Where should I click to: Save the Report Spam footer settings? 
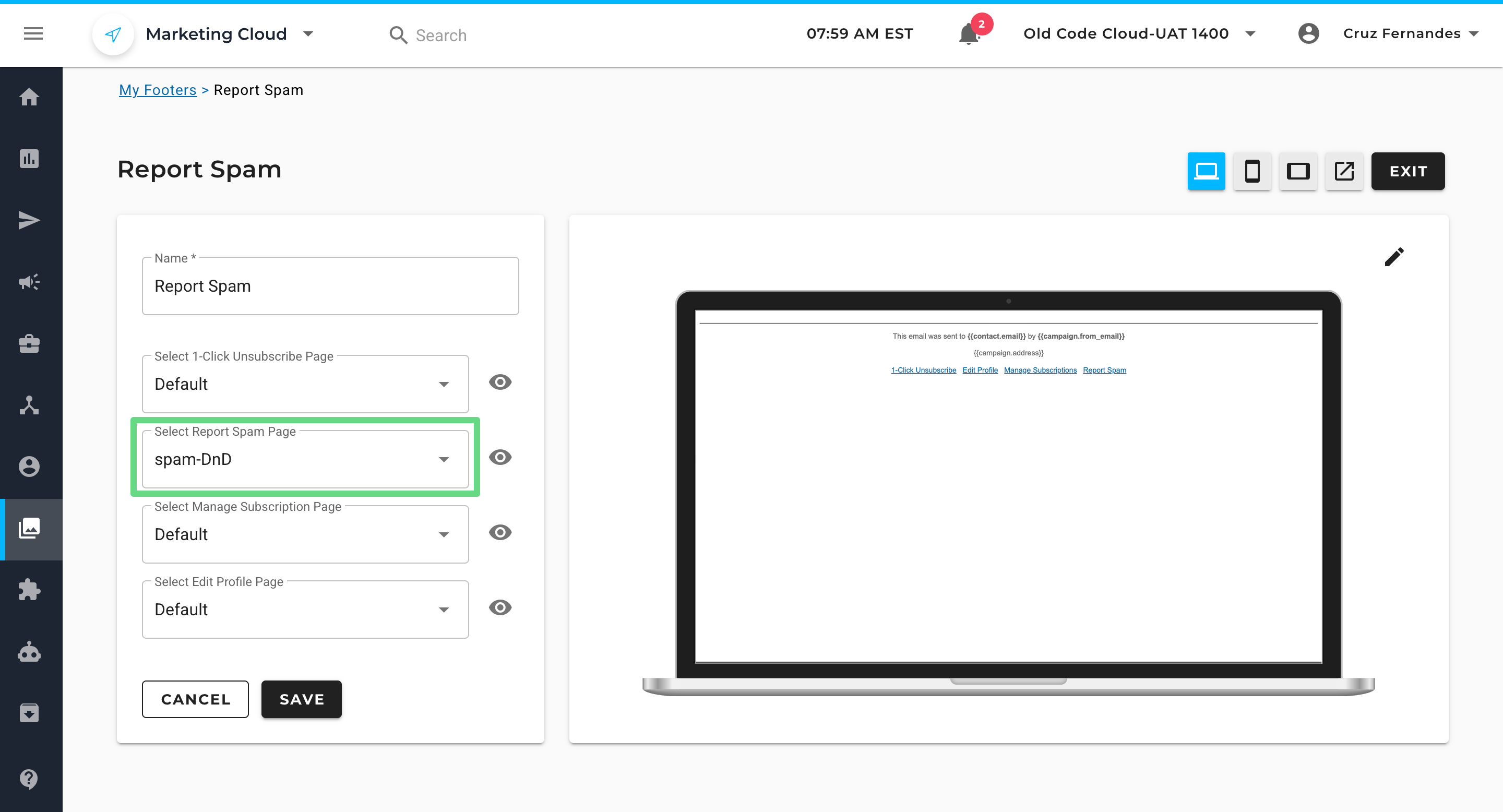click(x=301, y=699)
